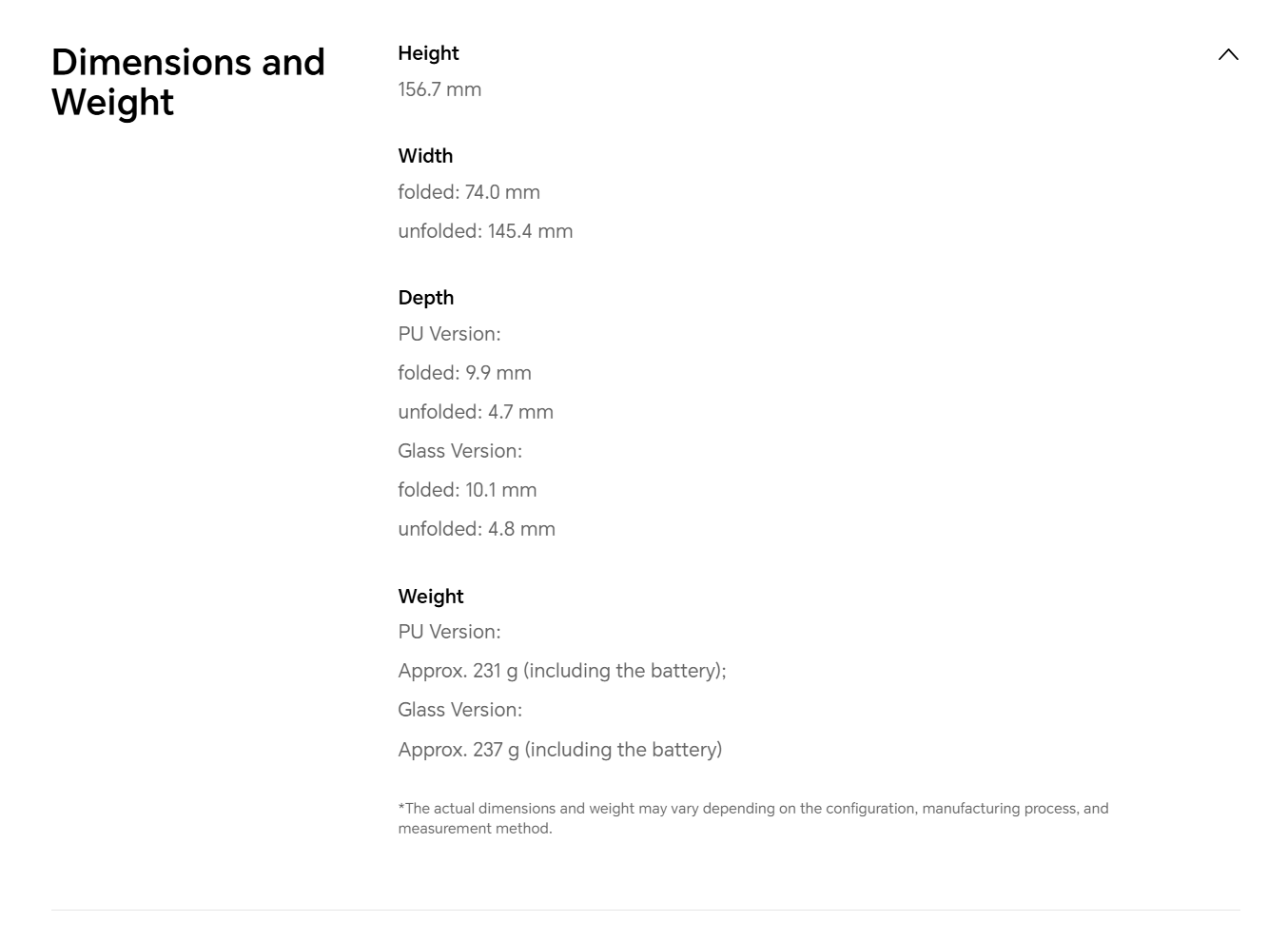Click the Depth spec label
The width and height of the screenshot is (1288, 941).
click(425, 298)
